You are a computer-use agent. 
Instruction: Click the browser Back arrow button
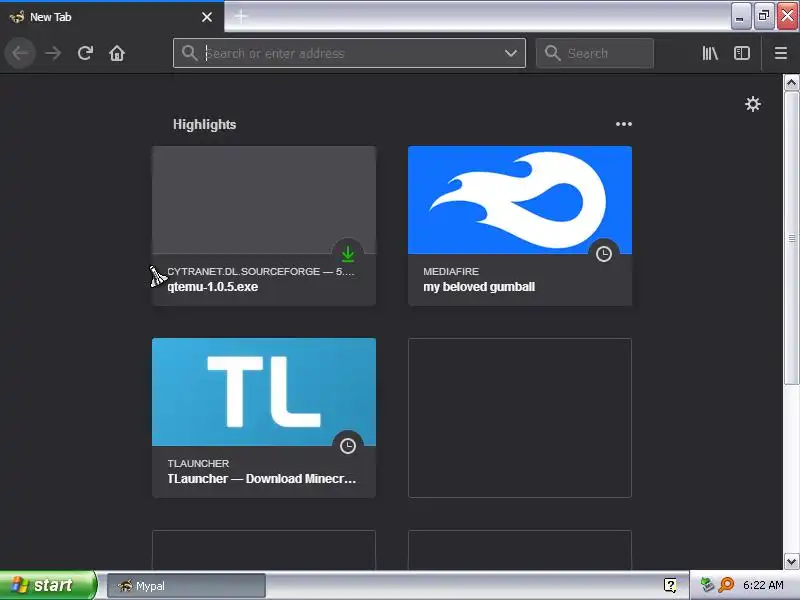coord(20,53)
